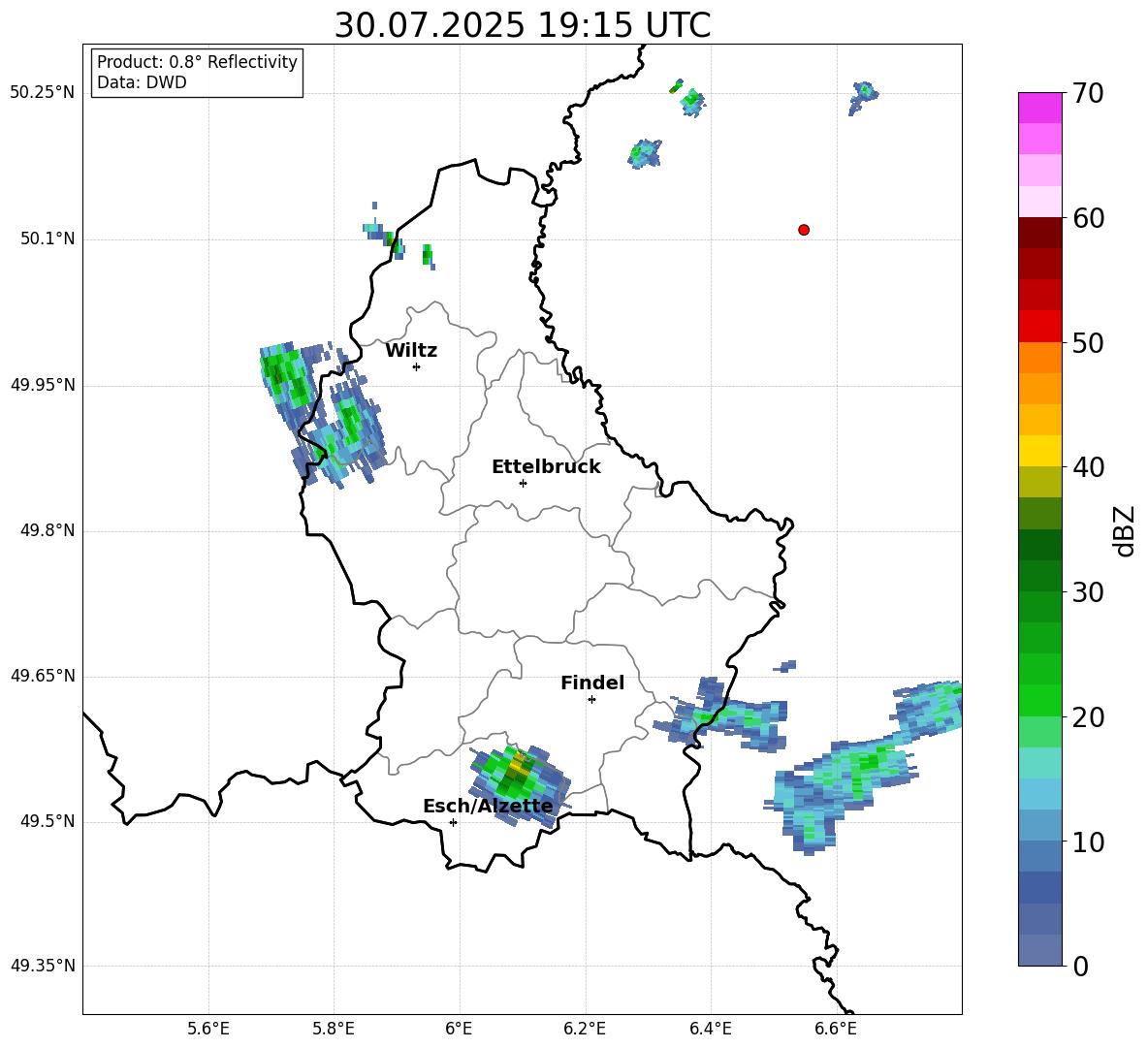Click the colorbar value 60
The width and height of the screenshot is (1148, 1048).
pos(1088,218)
